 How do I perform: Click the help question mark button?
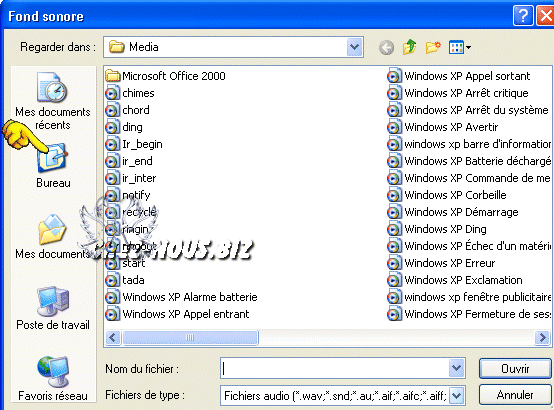point(523,16)
